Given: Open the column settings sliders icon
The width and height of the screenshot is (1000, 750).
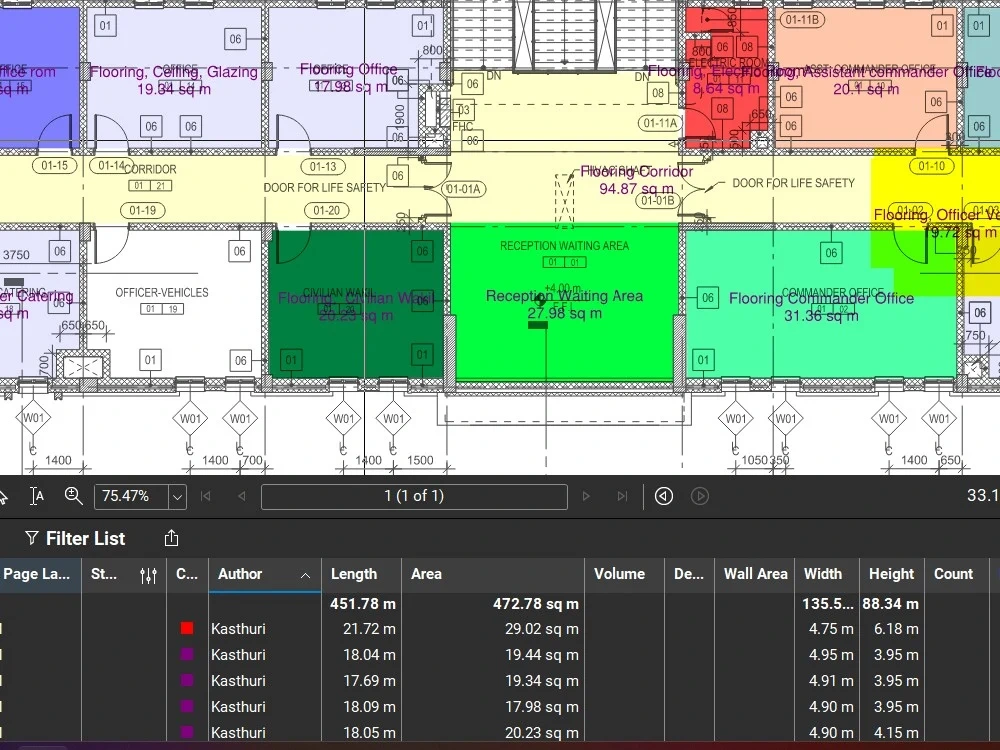Looking at the screenshot, I should coord(148,575).
